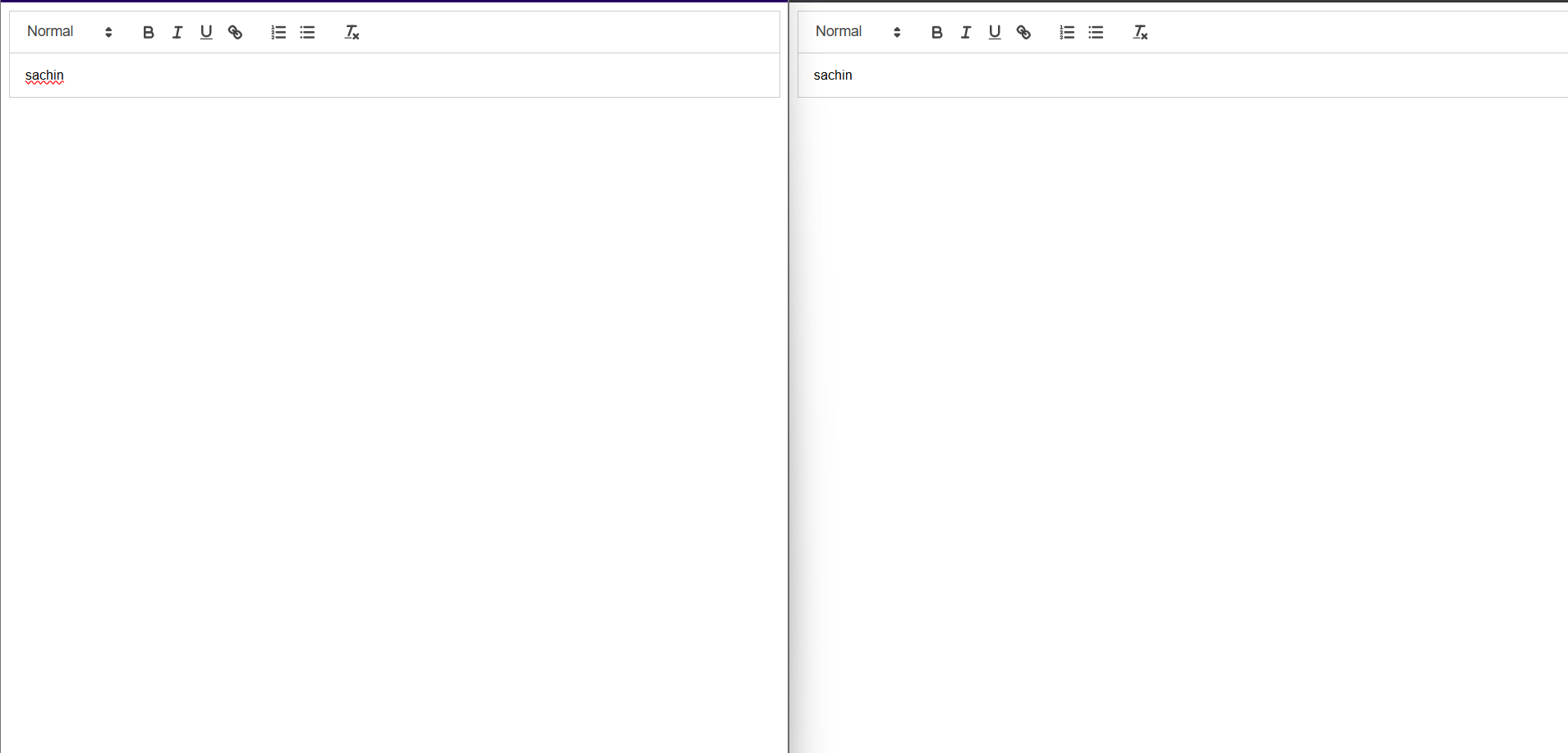Image resolution: width=1568 pixels, height=753 pixels.
Task: Clear formatting in the left editor
Action: click(x=352, y=32)
